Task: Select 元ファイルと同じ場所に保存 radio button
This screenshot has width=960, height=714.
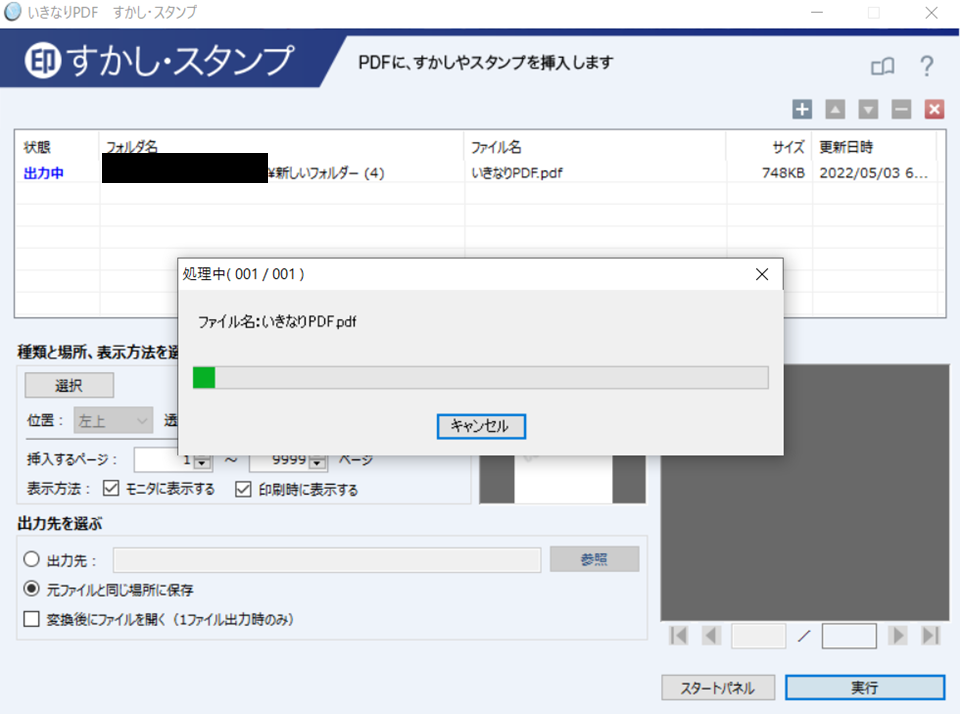Action: (31, 589)
